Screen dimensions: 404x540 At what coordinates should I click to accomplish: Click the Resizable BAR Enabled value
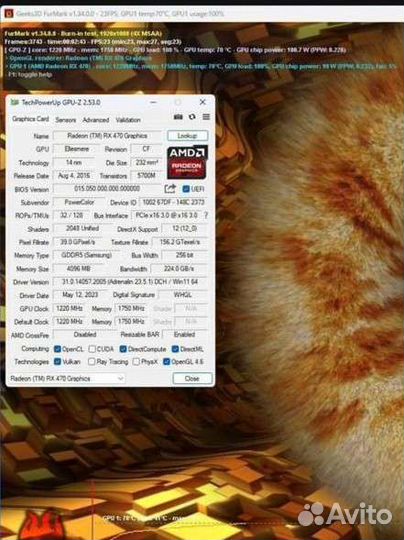click(x=185, y=335)
